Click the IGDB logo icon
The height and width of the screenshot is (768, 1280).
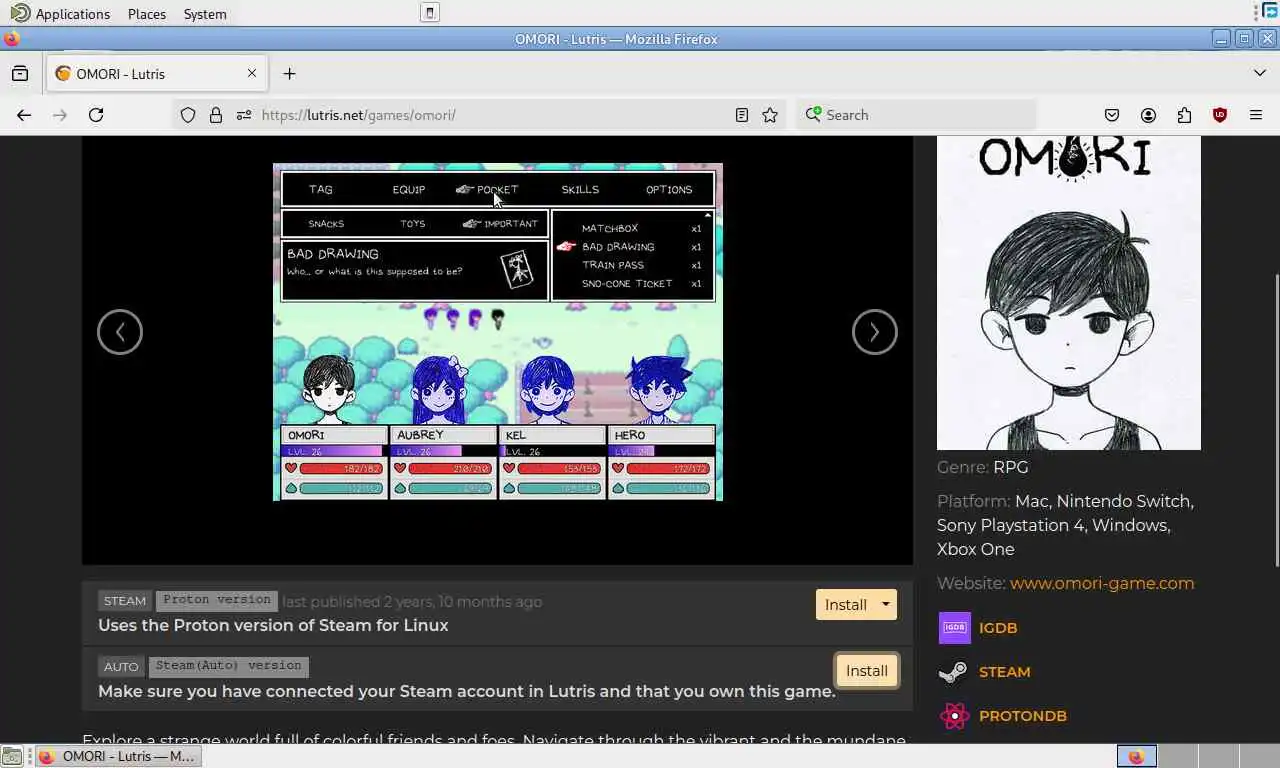pos(955,628)
